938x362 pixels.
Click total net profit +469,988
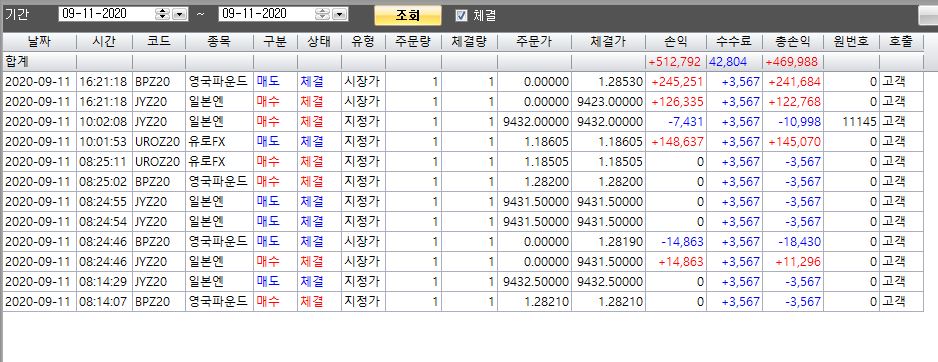coord(791,62)
